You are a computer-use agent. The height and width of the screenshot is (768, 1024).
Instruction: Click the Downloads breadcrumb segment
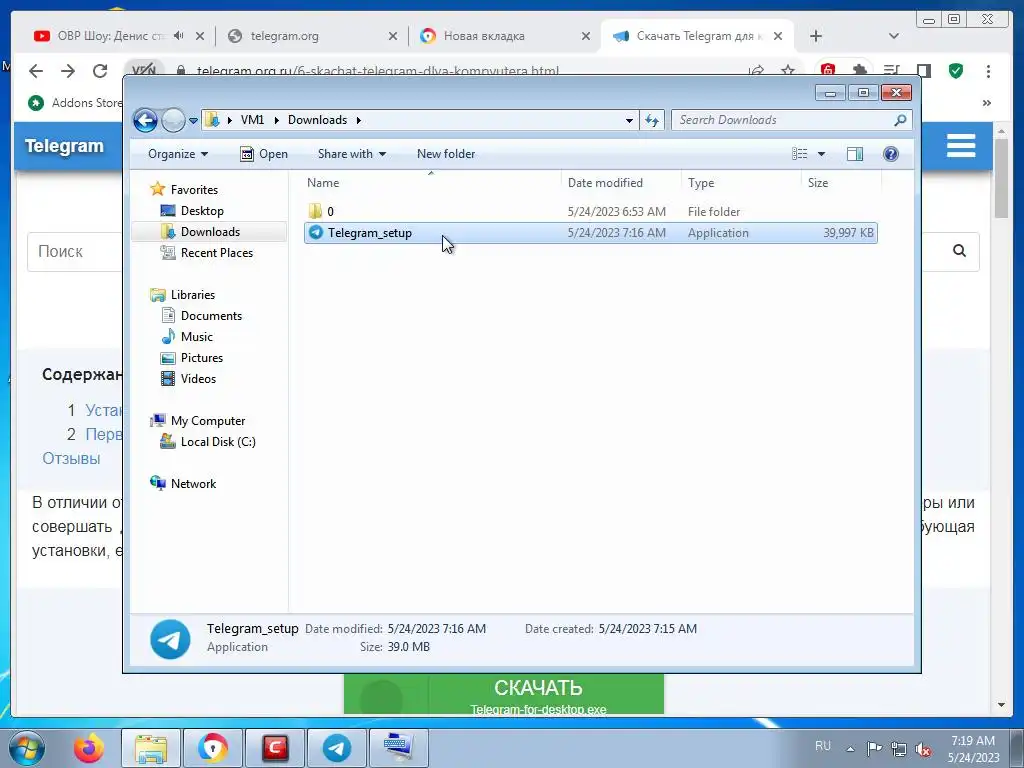click(317, 120)
